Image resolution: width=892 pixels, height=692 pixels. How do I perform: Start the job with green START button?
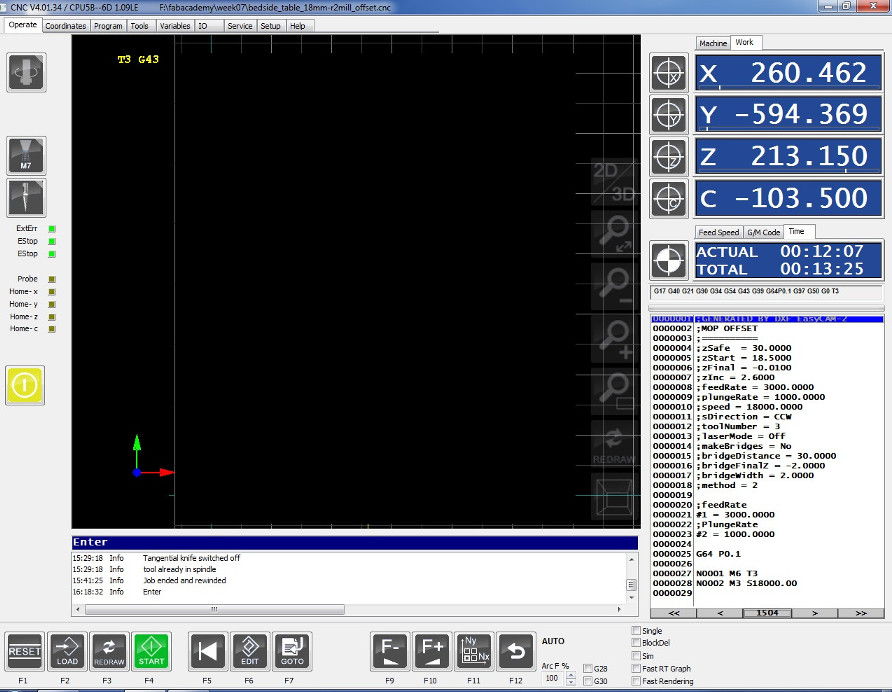point(151,651)
